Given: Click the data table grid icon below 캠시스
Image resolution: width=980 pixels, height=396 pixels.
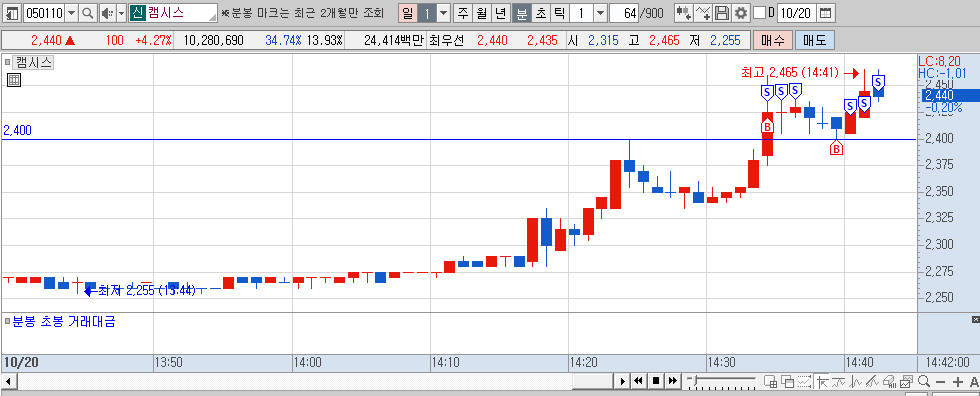Looking at the screenshot, I should tap(14, 80).
